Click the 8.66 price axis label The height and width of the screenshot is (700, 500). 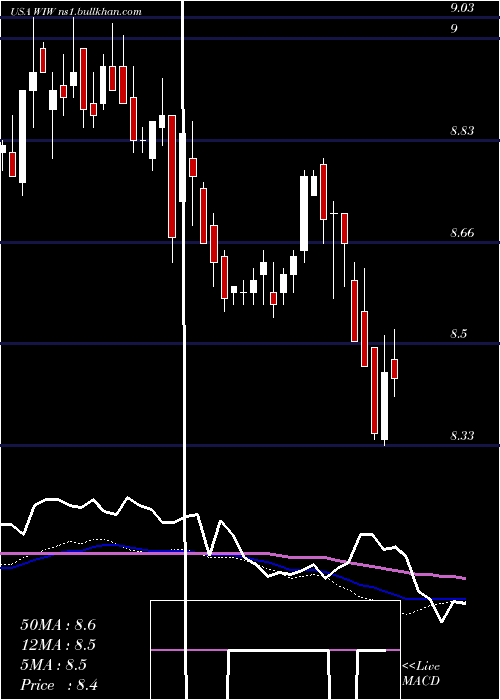coord(462,233)
